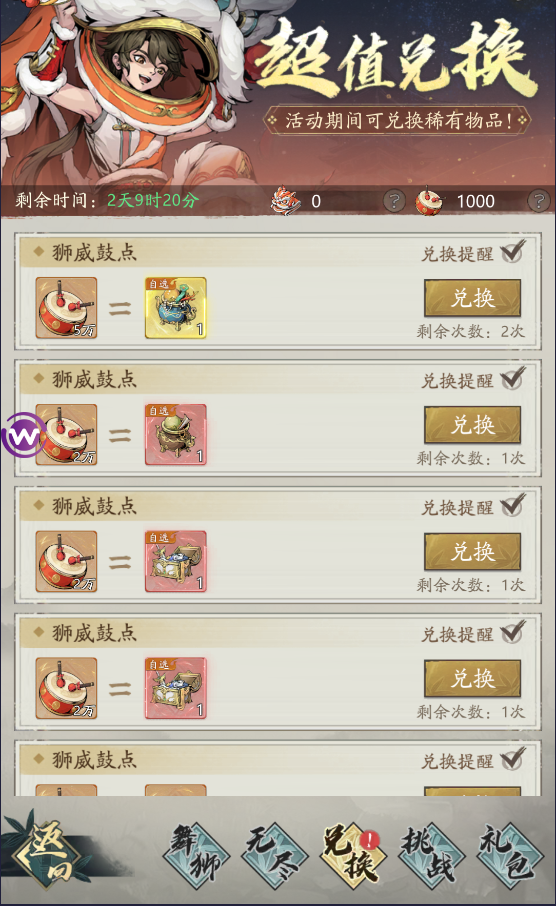Tap the 5万 drum cost icon

[x=66, y=308]
